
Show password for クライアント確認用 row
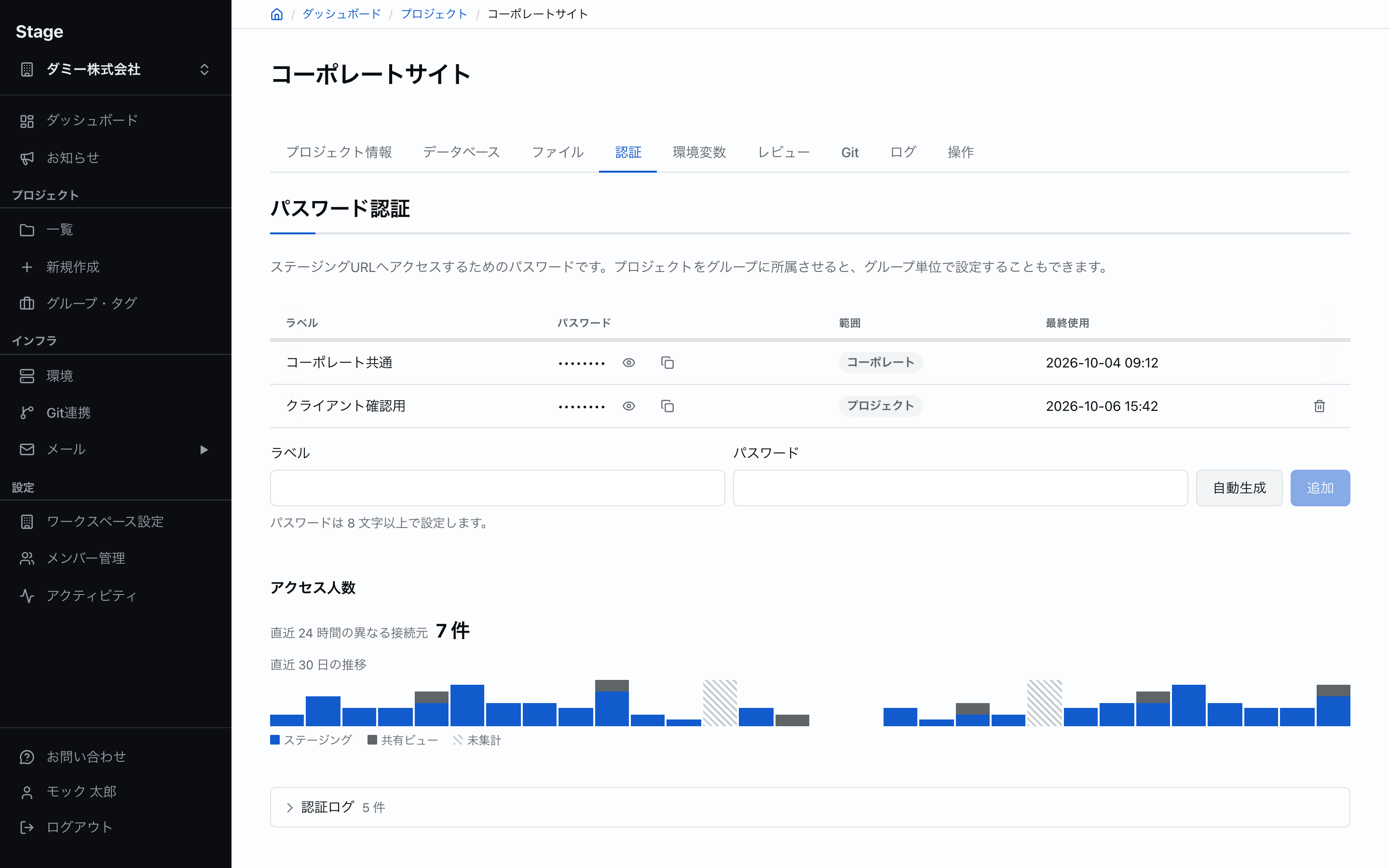click(628, 406)
